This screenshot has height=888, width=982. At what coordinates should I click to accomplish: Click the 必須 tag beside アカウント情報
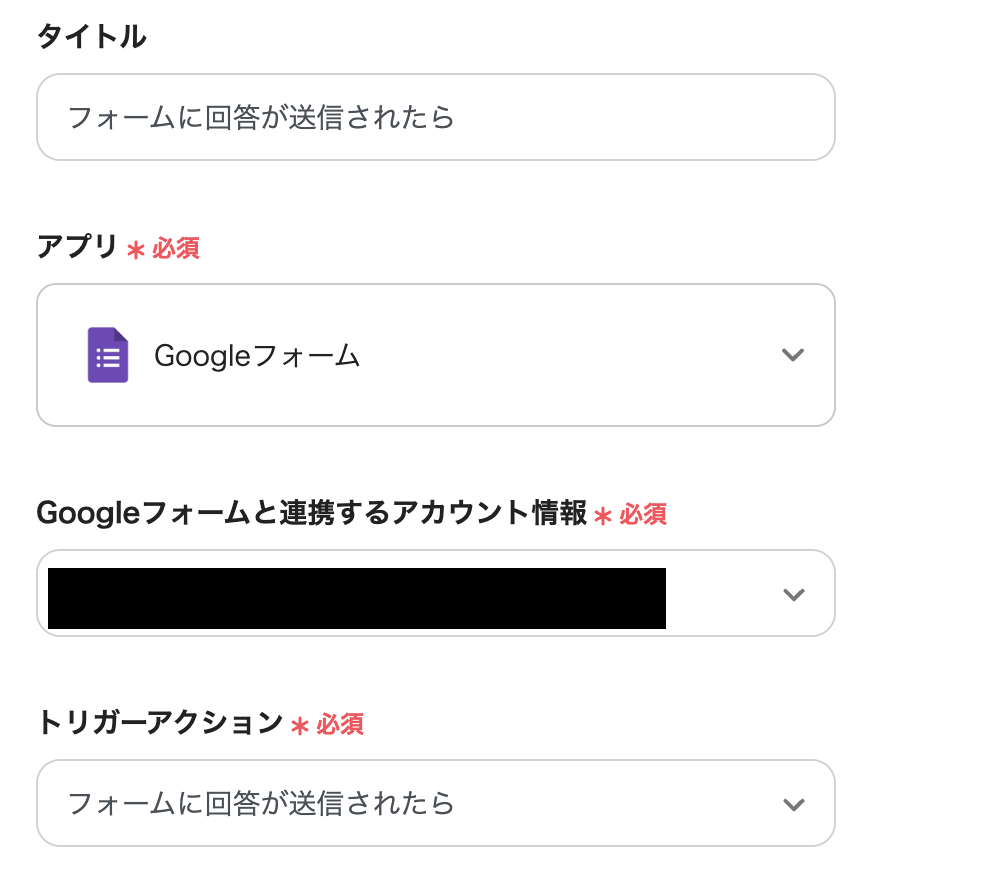(643, 515)
